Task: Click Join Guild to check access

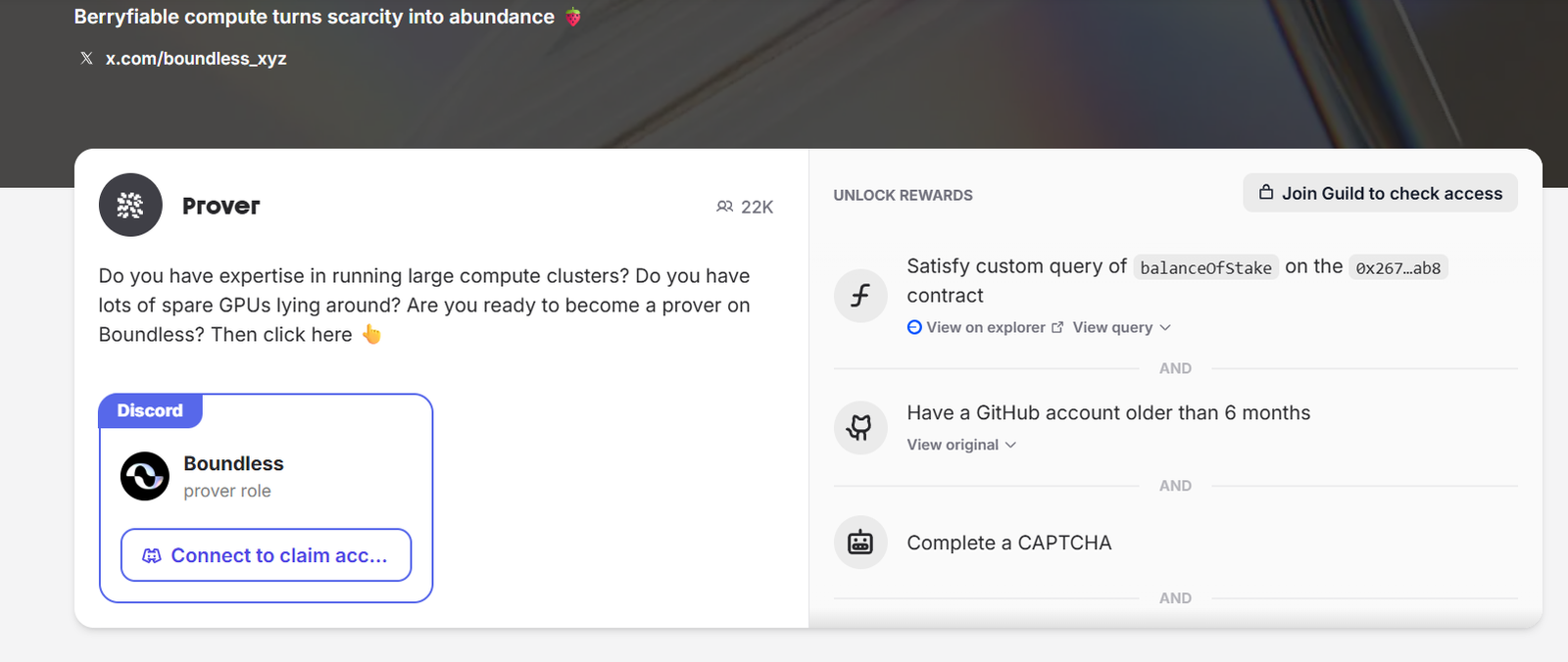Action: tap(1380, 193)
